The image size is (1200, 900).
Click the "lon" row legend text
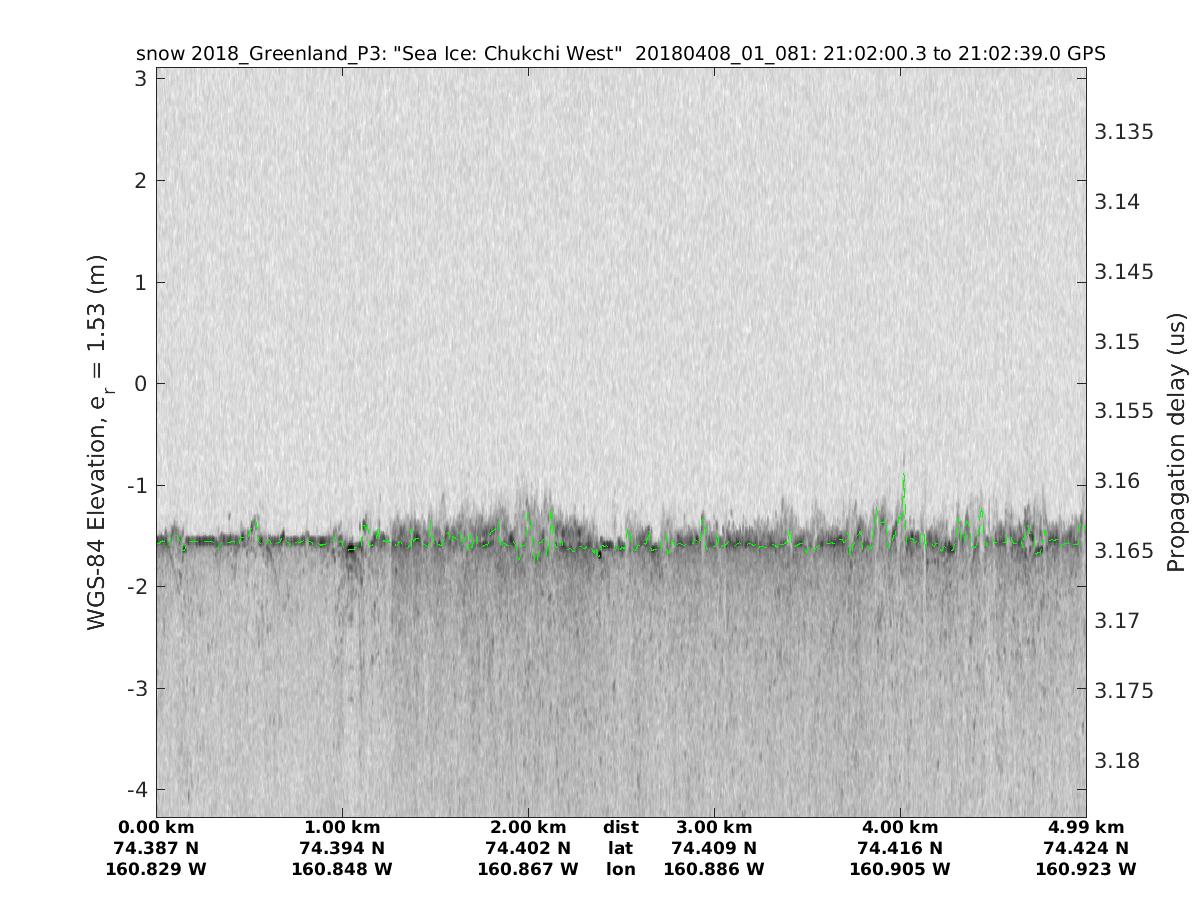620,869
